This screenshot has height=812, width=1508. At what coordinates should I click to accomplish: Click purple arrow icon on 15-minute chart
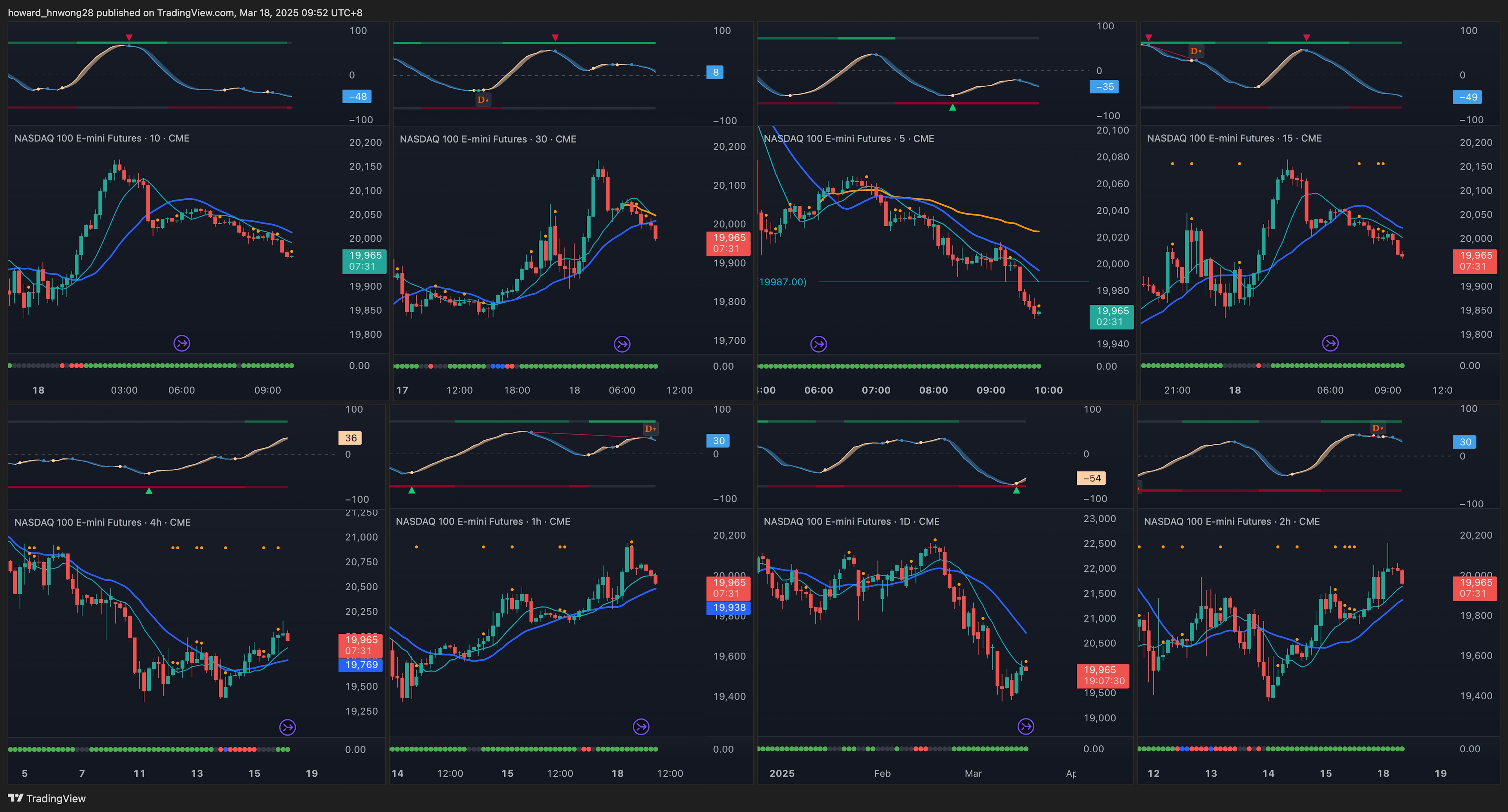point(1330,343)
